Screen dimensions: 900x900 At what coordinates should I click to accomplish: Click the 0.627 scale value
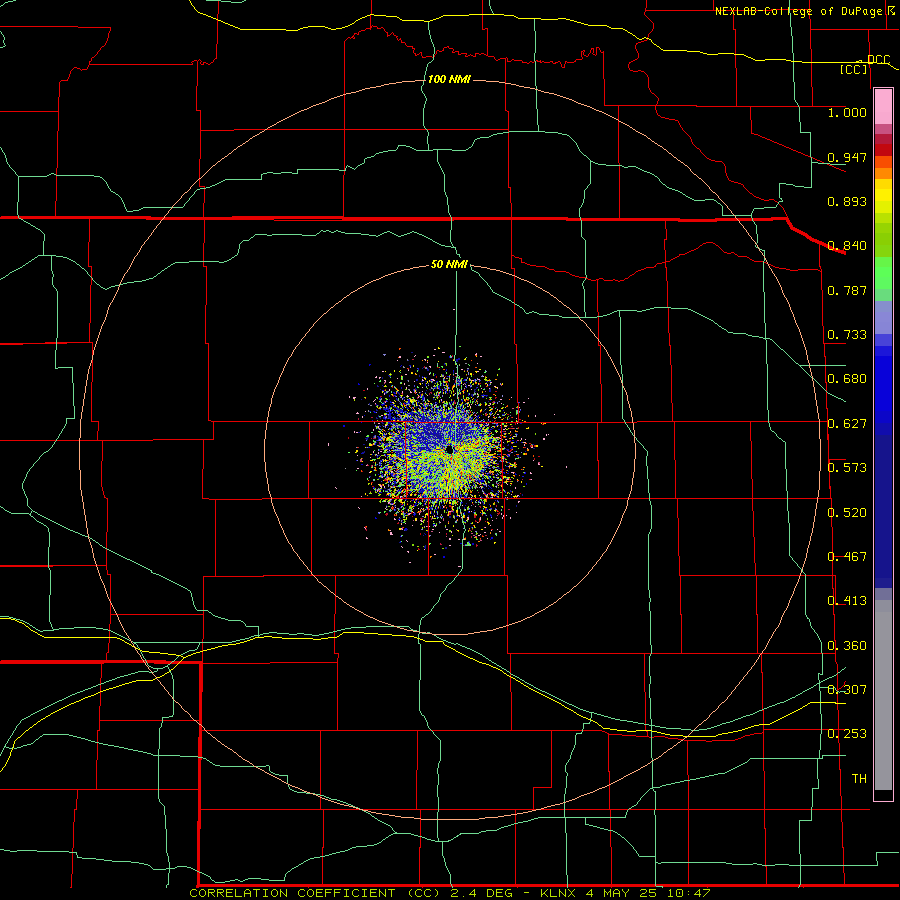(847, 424)
